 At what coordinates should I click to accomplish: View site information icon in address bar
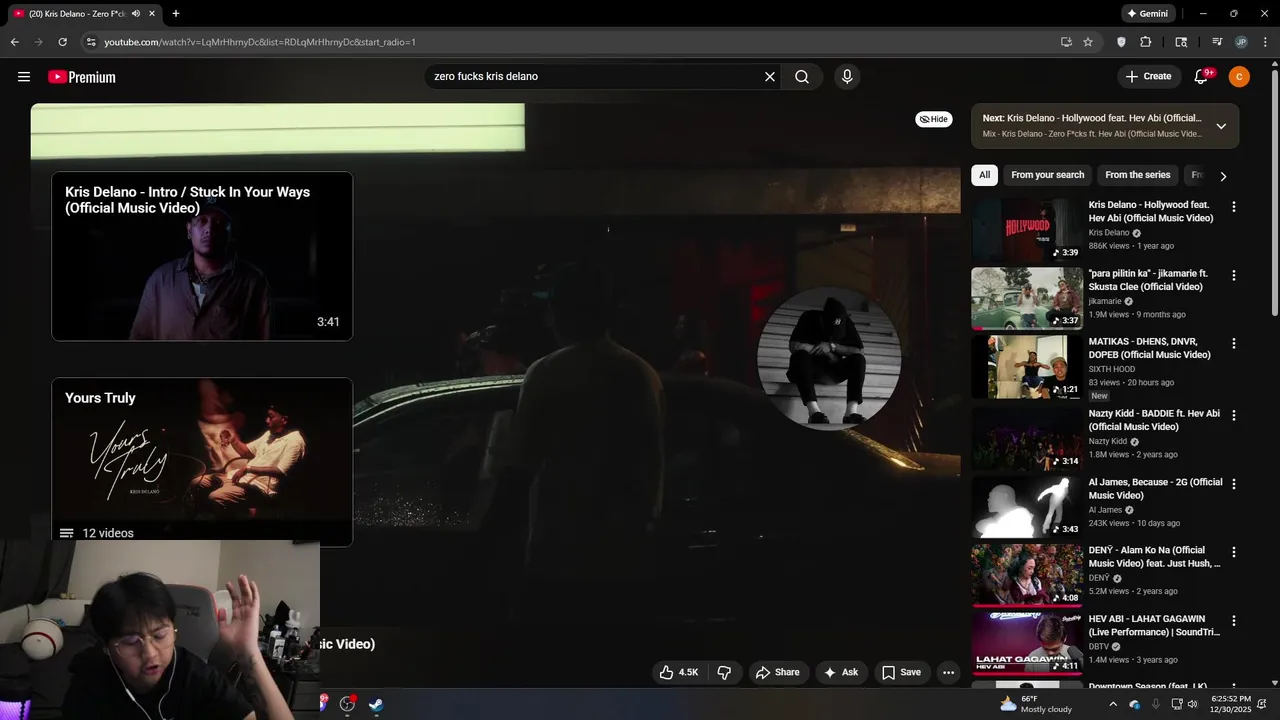point(91,42)
